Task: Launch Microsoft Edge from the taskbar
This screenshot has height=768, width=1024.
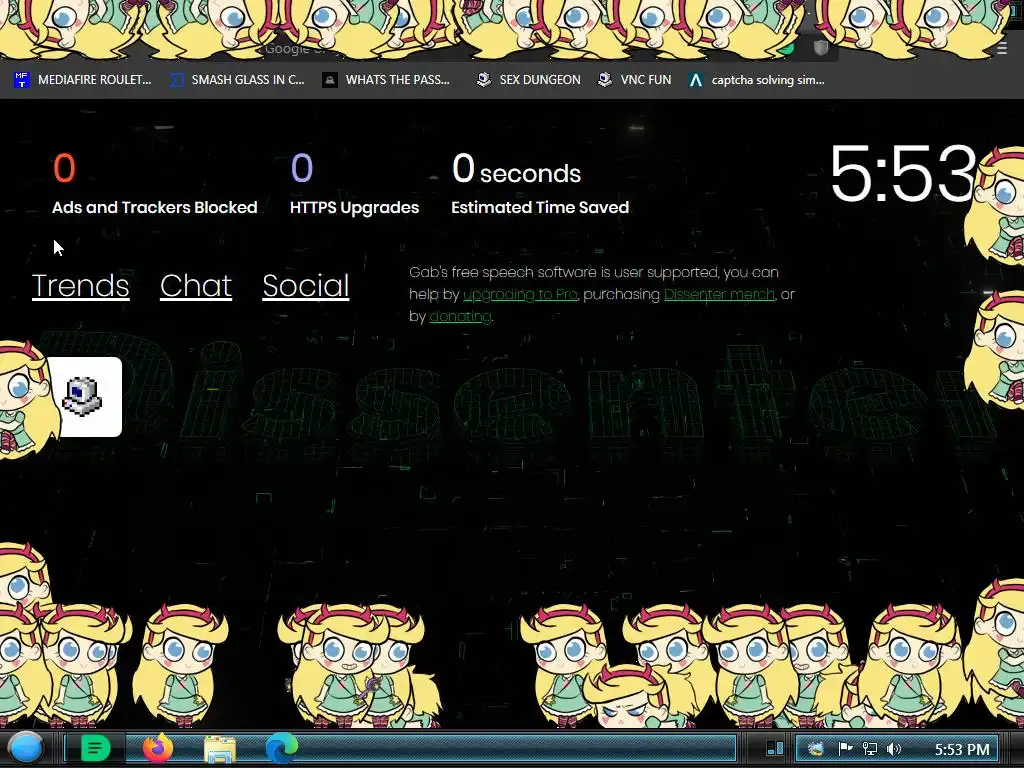Action: [x=281, y=748]
